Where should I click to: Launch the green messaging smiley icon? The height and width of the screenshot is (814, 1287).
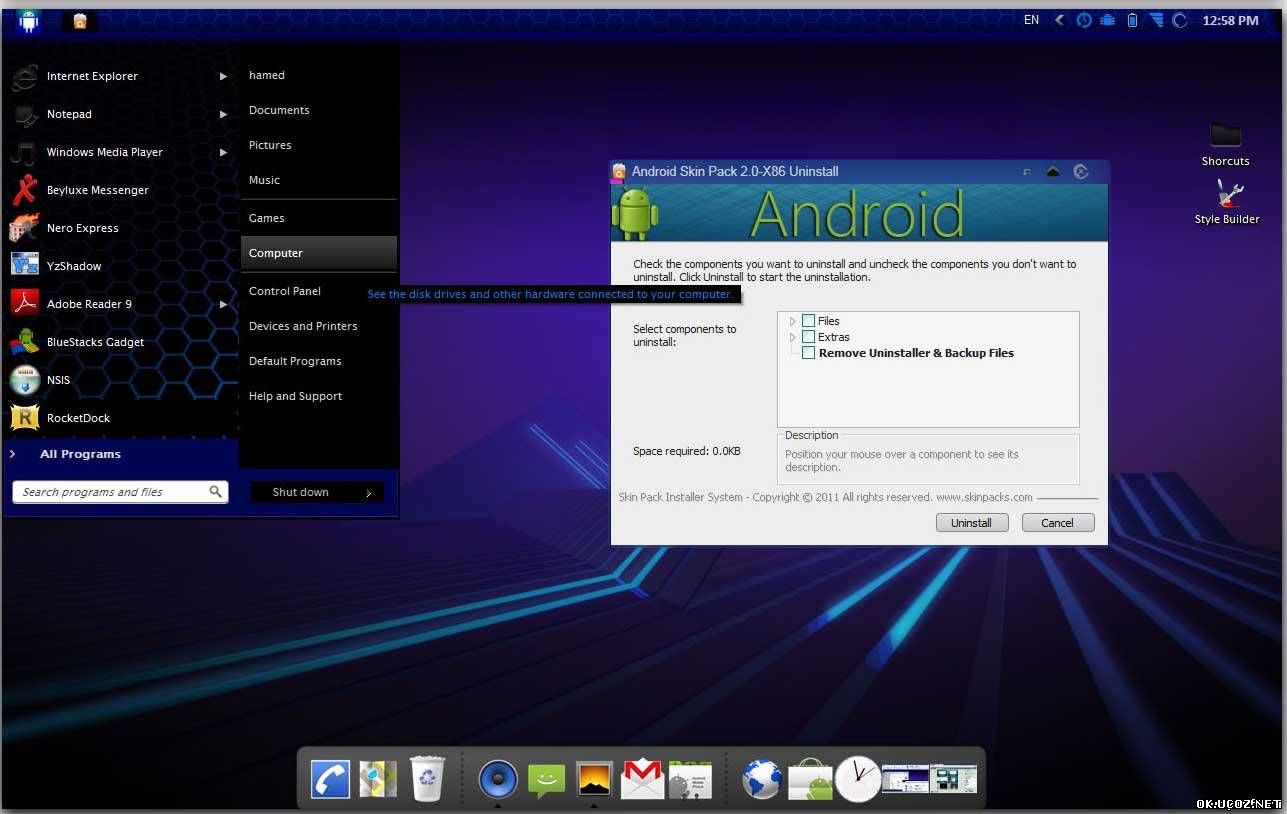546,781
